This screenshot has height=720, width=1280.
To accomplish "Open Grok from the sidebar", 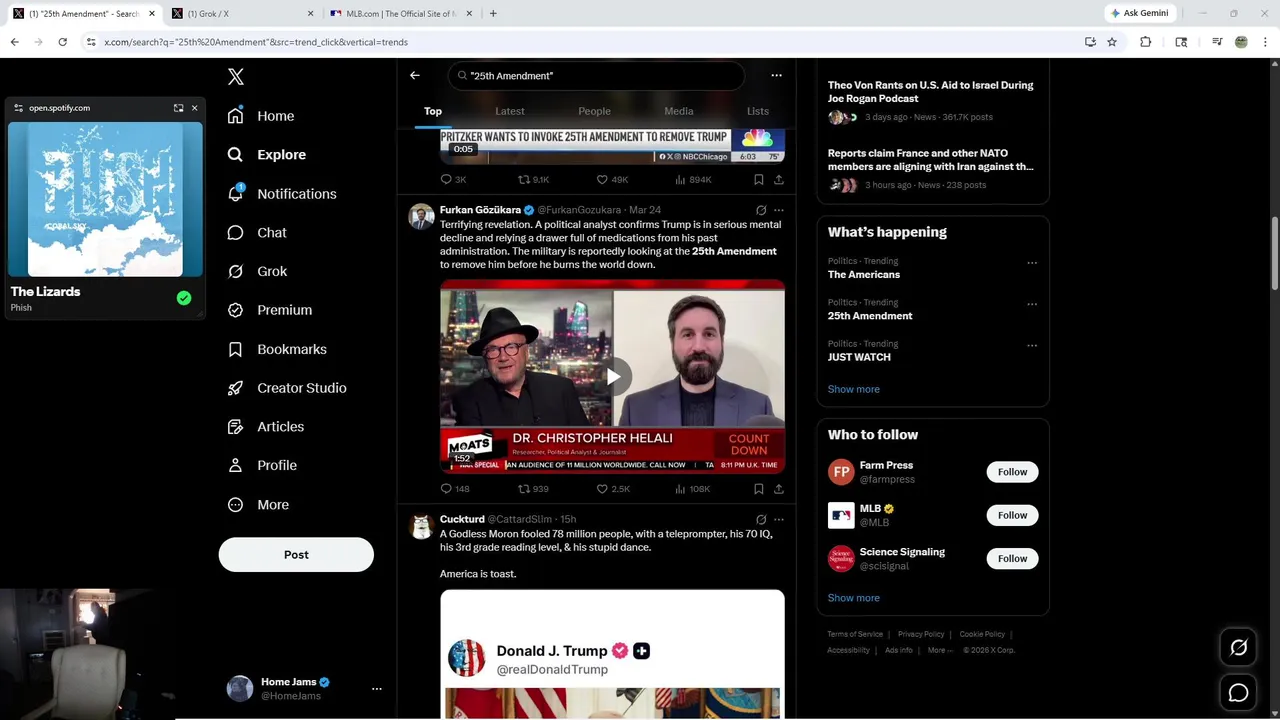I will point(257,271).
